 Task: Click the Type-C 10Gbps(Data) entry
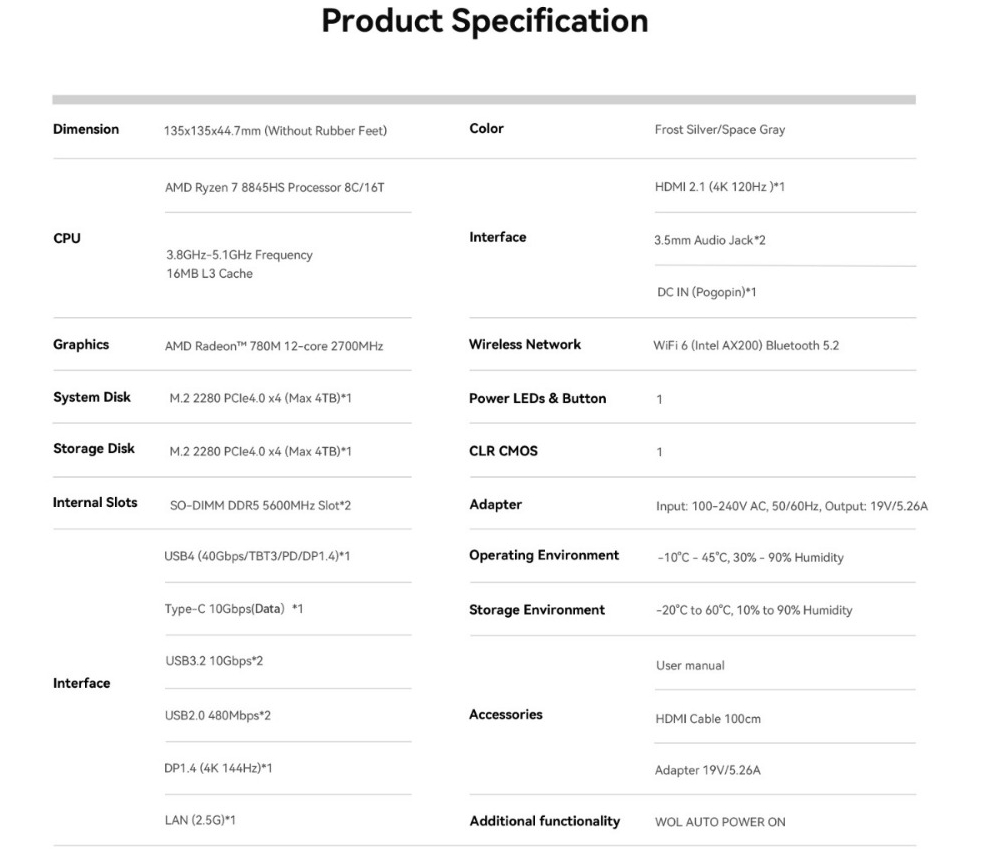[x=233, y=609]
